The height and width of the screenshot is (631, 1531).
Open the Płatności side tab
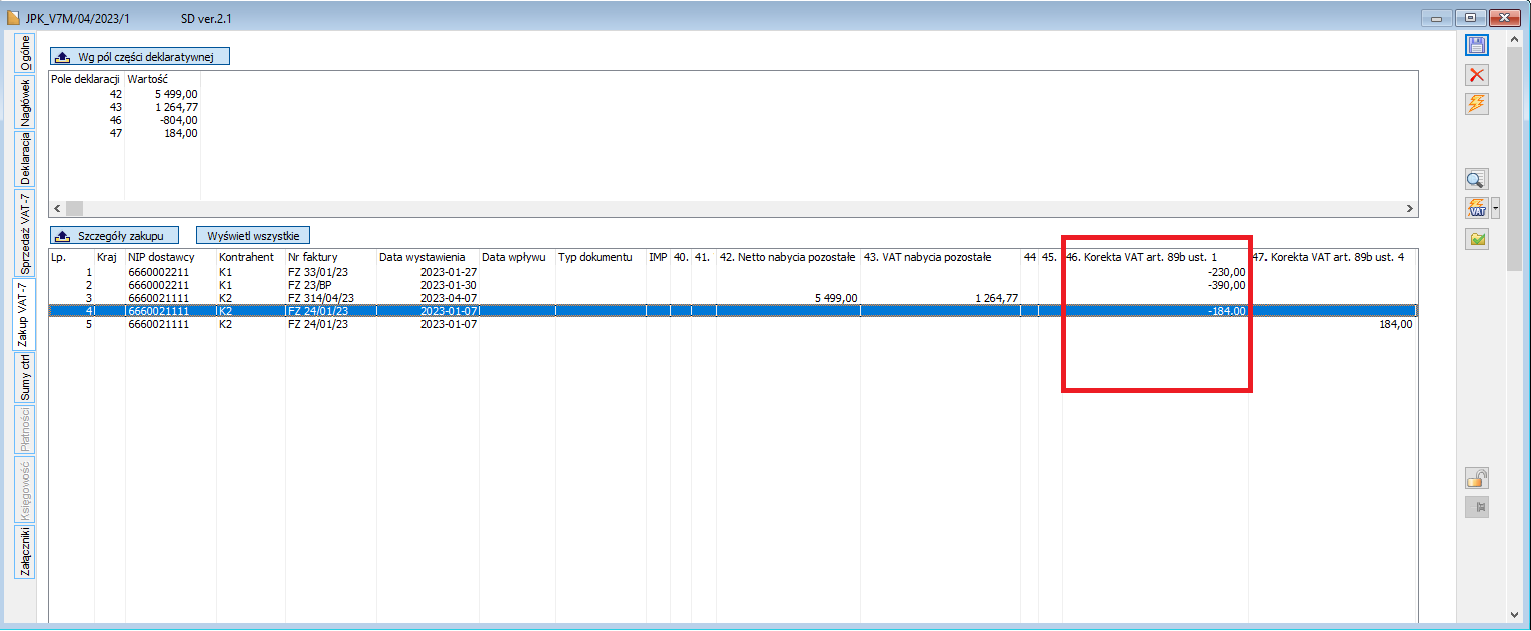(24, 430)
